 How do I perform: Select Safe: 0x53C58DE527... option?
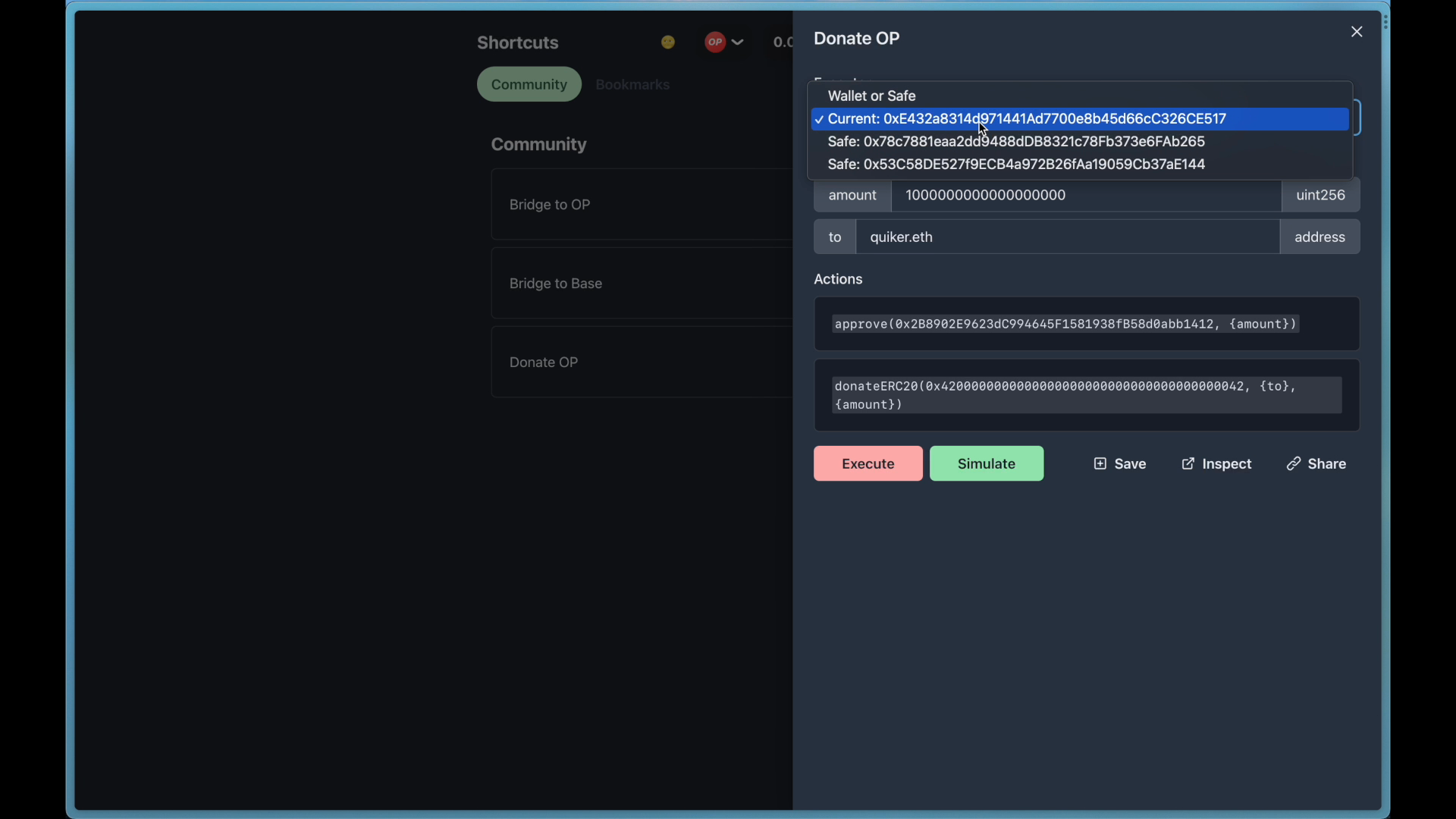point(1080,165)
